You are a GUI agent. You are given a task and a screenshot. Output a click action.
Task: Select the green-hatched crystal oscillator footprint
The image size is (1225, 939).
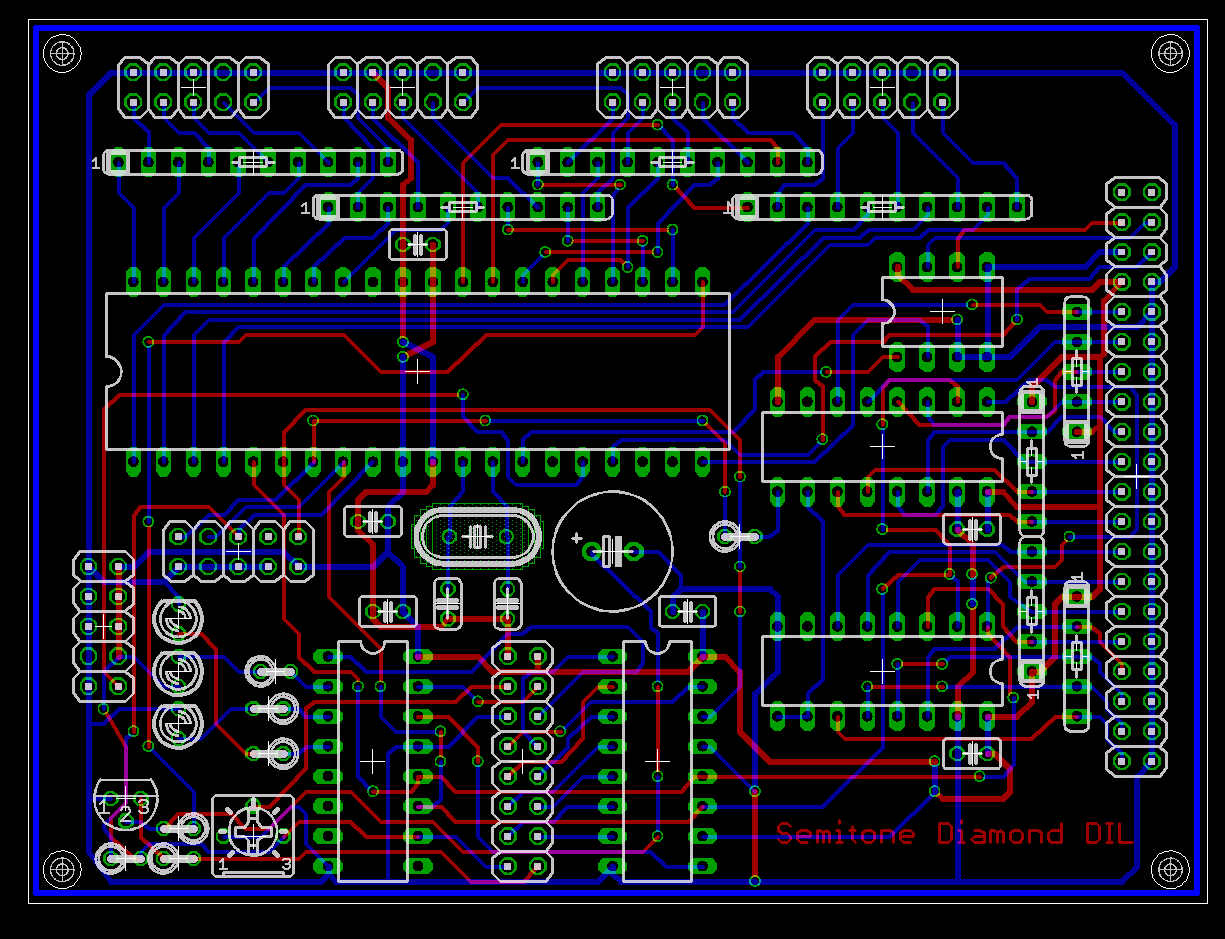click(x=477, y=537)
